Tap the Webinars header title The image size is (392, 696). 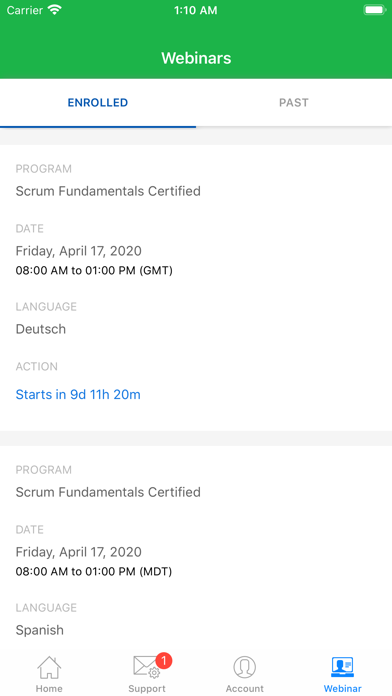coord(196,58)
